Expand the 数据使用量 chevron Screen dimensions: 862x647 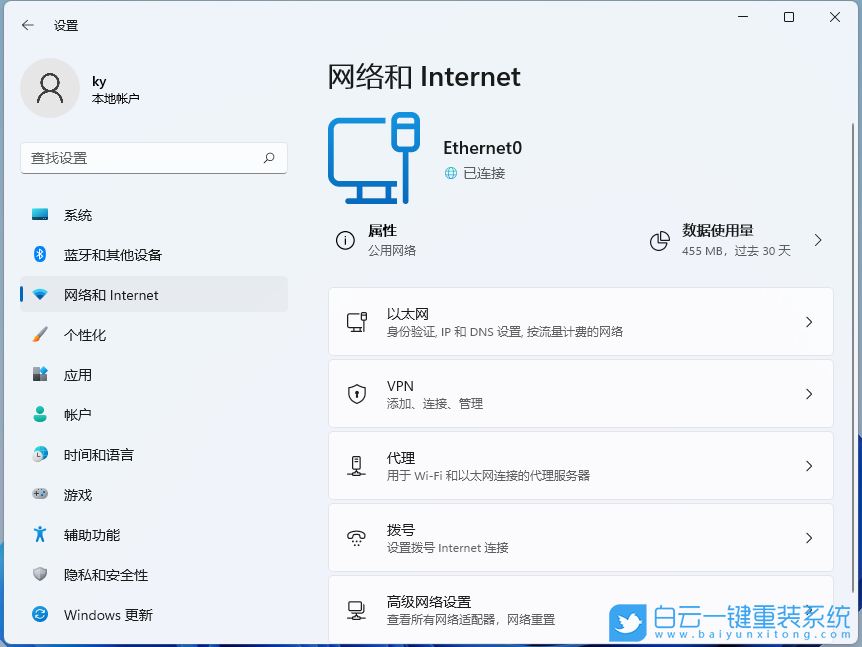coord(818,241)
